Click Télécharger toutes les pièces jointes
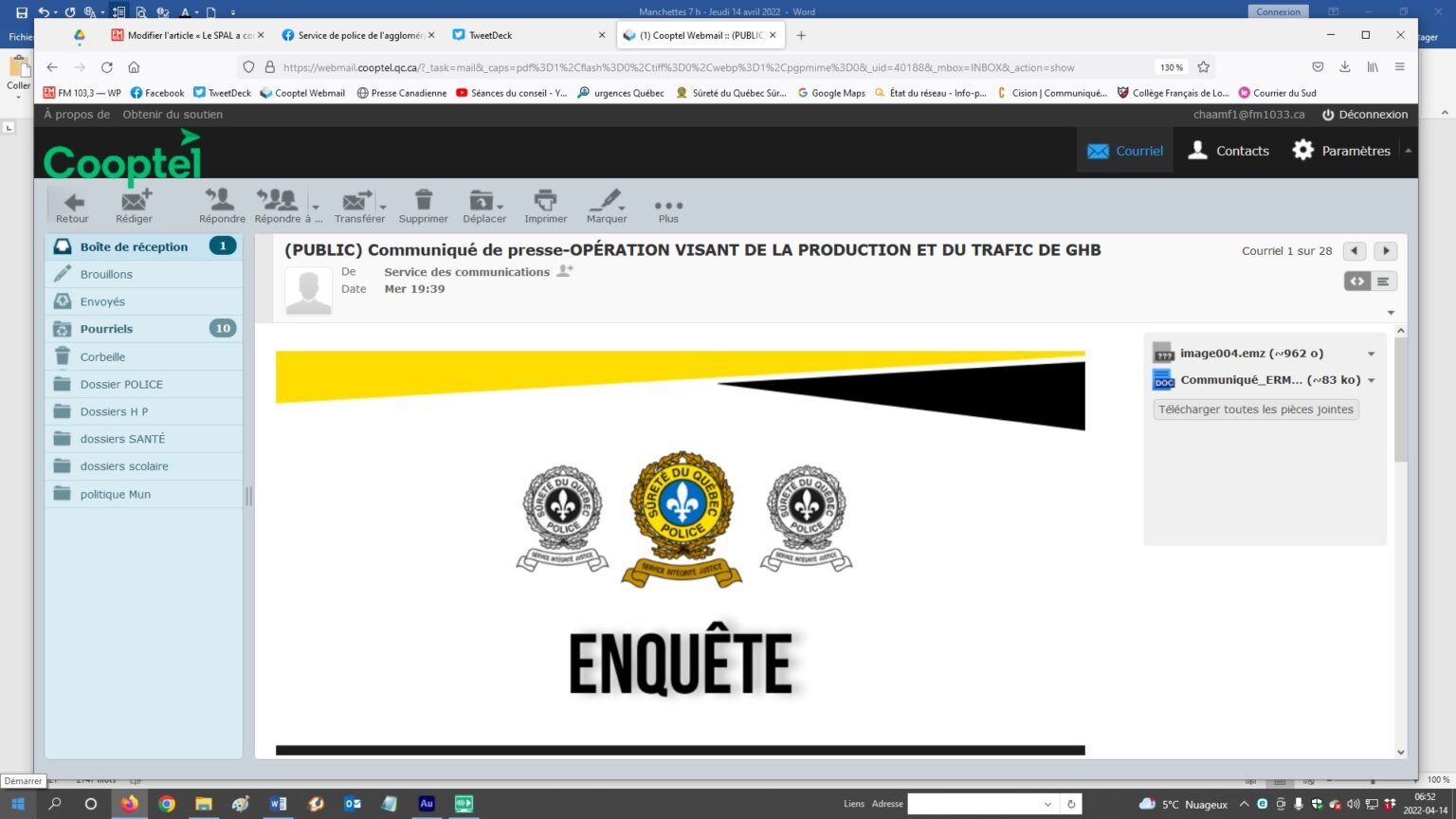Viewport: 1456px width, 819px height. [1255, 409]
